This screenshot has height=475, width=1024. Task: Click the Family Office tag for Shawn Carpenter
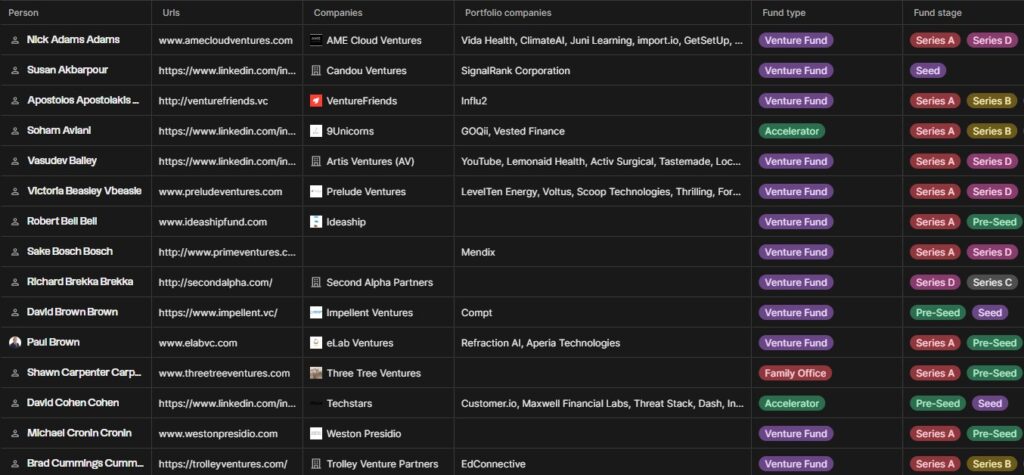pyautogui.click(x=795, y=373)
